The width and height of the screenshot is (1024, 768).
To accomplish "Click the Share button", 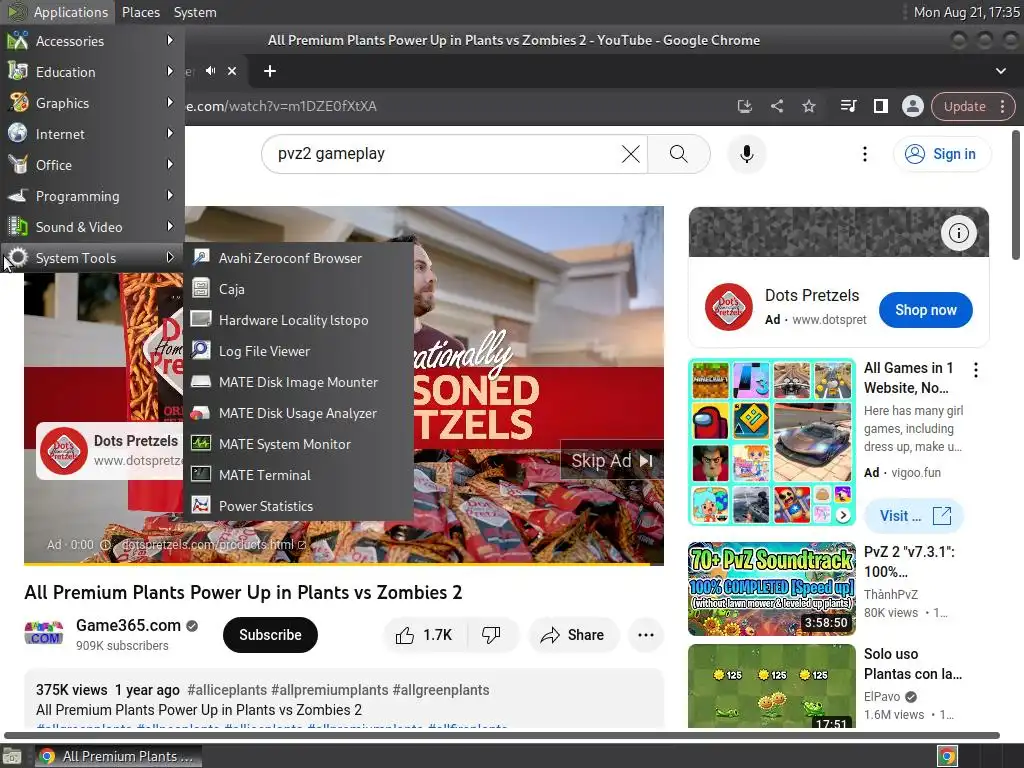I will click(x=573, y=635).
